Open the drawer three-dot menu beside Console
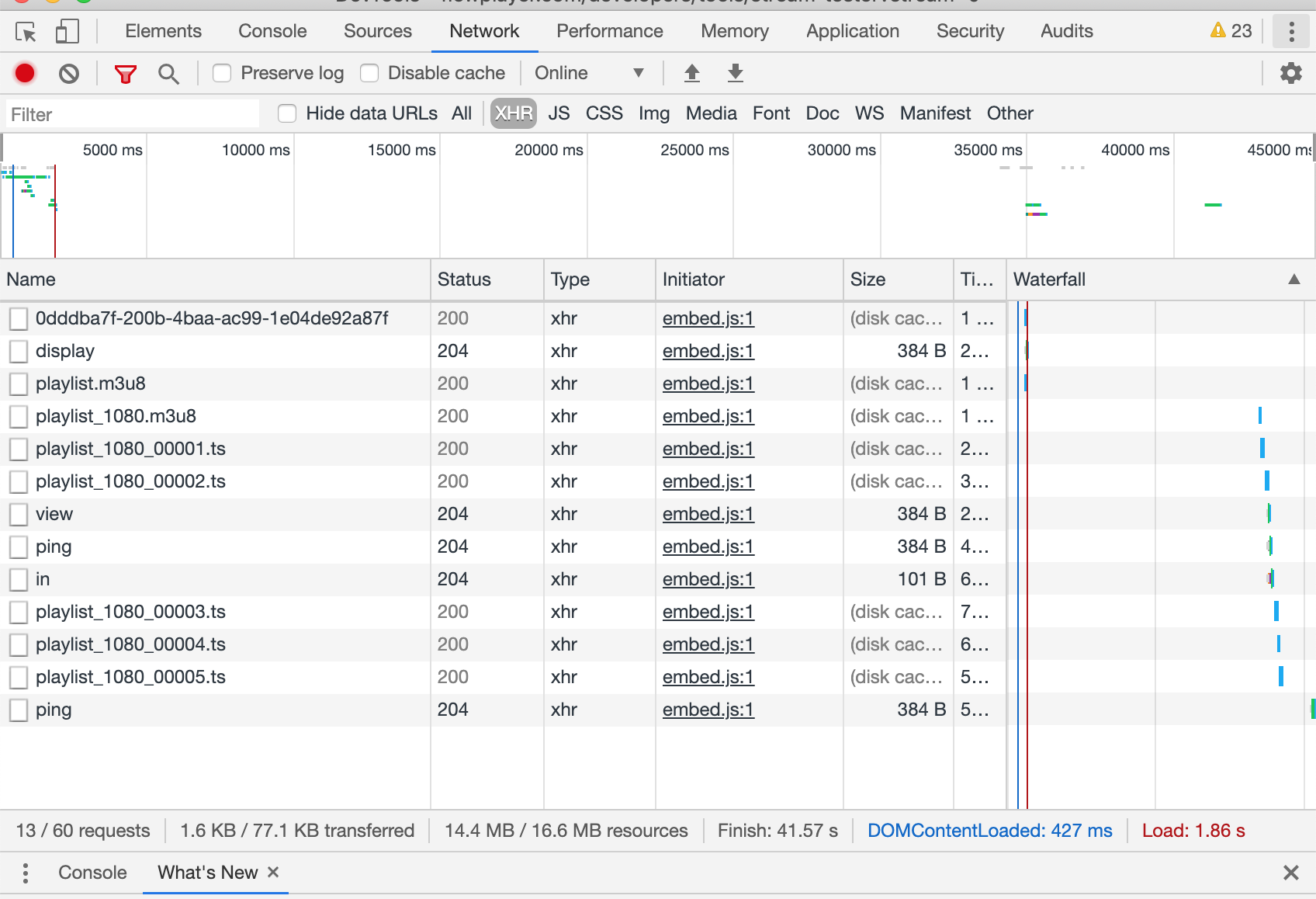 [26, 873]
